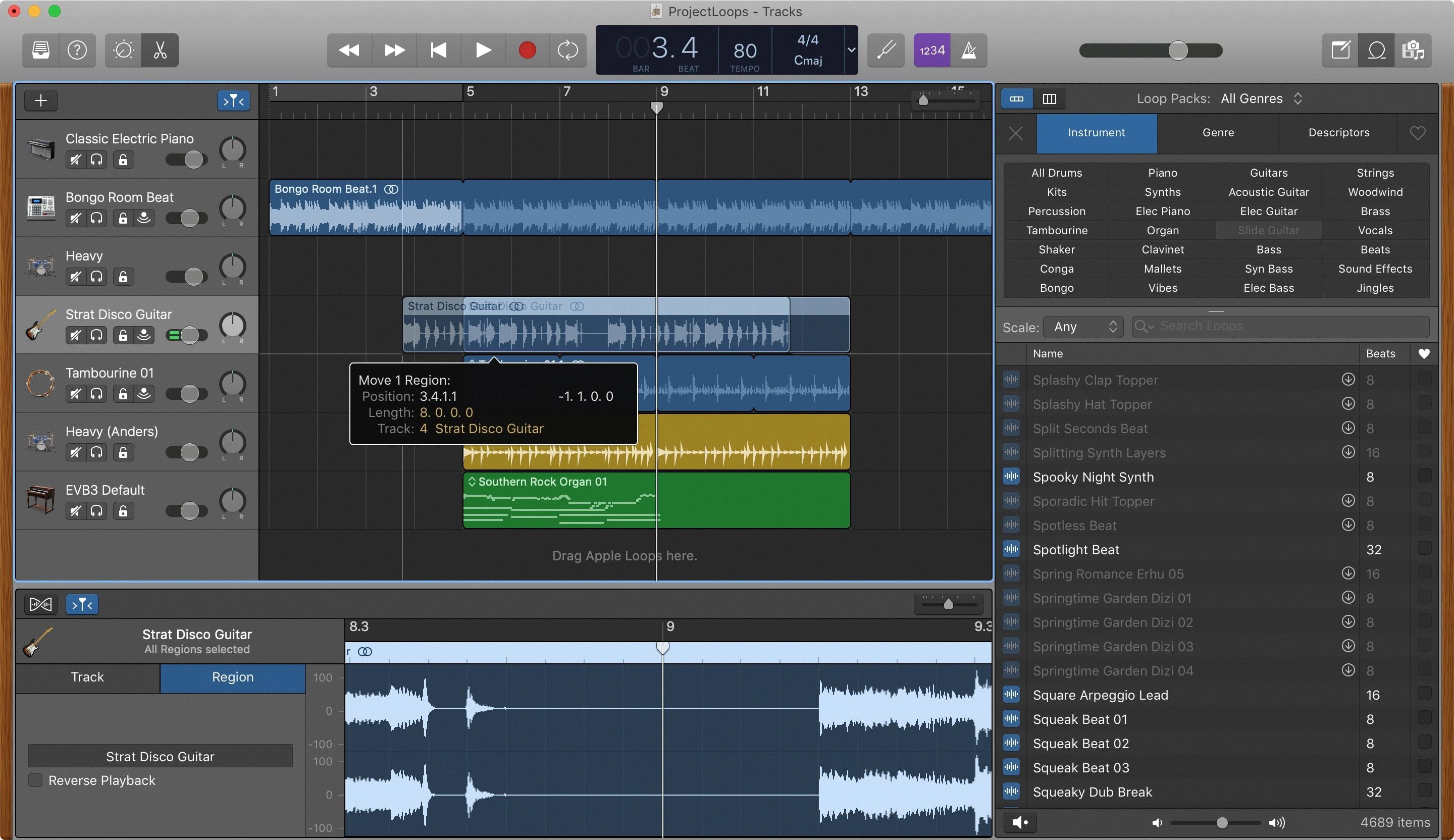Adjust the master volume slider
The image size is (1454, 840).
click(1180, 50)
